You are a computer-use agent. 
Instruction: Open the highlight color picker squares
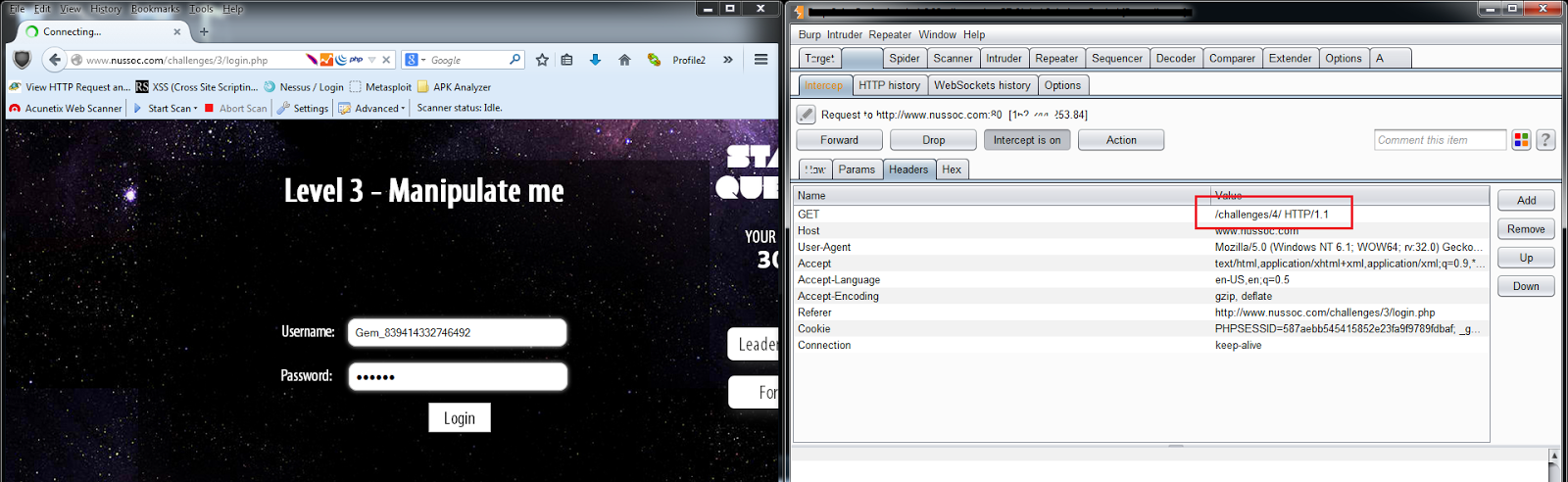tap(1521, 140)
